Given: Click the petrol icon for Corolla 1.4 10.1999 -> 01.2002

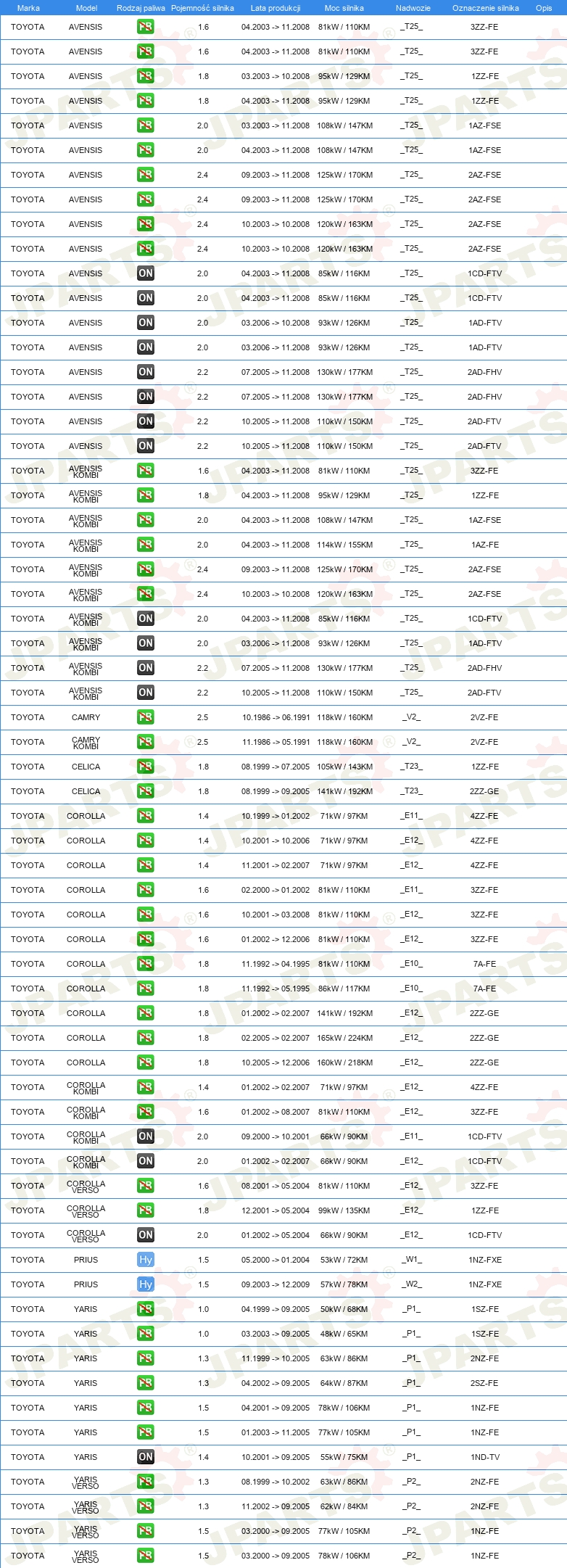Looking at the screenshot, I should [146, 816].
